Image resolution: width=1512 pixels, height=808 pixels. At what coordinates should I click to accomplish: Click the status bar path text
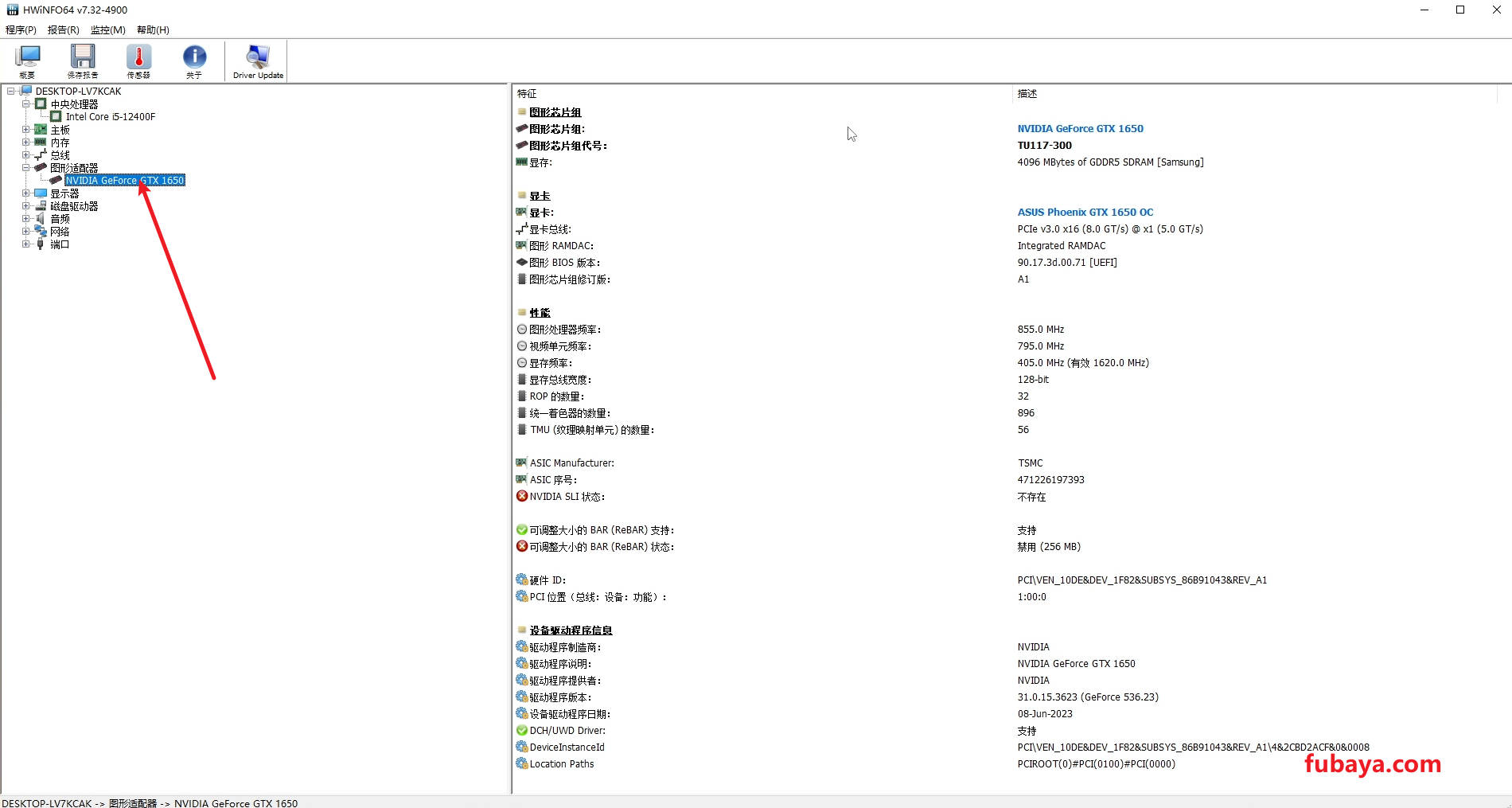pos(150,802)
